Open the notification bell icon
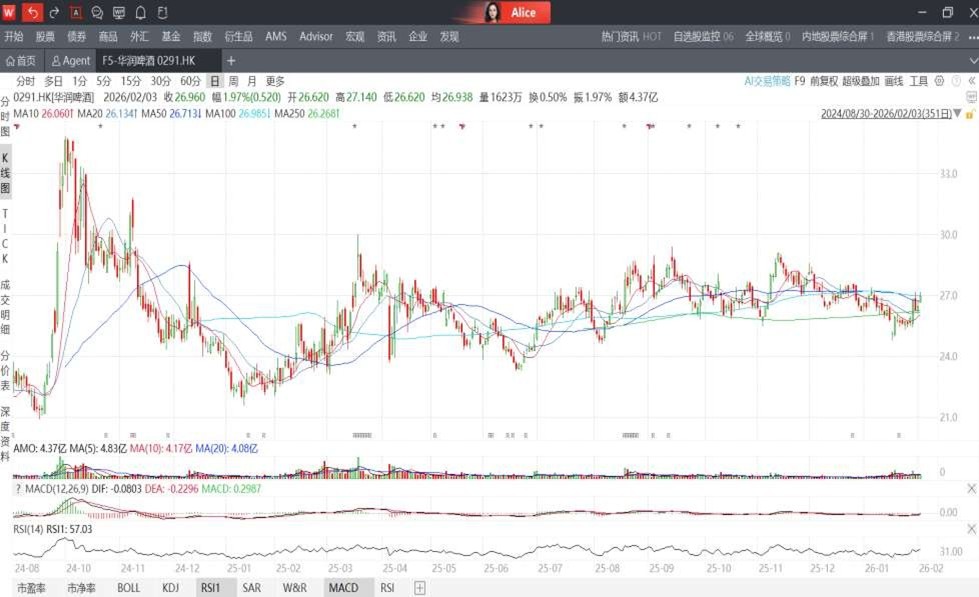The image size is (979, 597). coord(141,12)
